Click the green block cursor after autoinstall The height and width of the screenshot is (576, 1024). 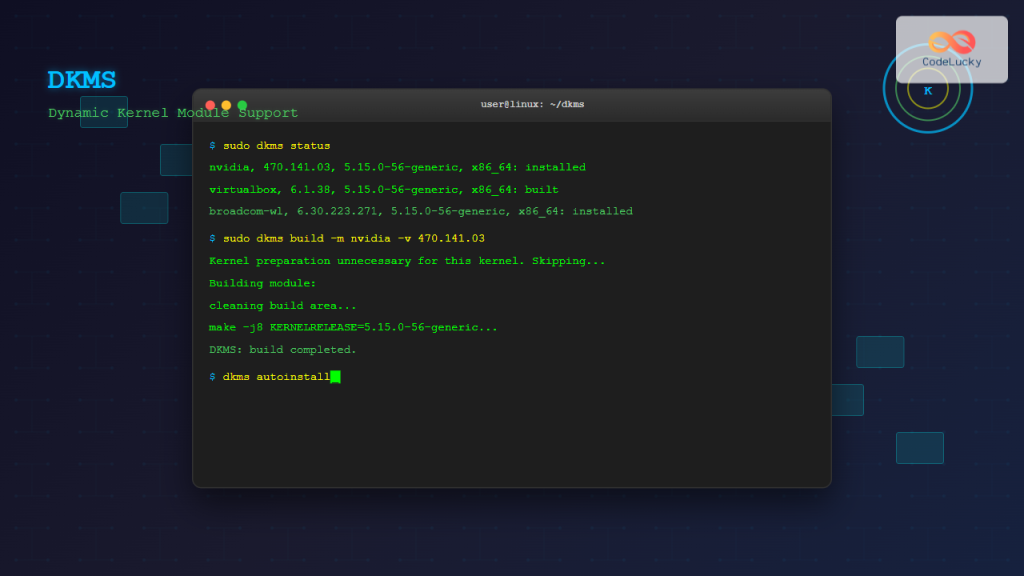pos(337,377)
